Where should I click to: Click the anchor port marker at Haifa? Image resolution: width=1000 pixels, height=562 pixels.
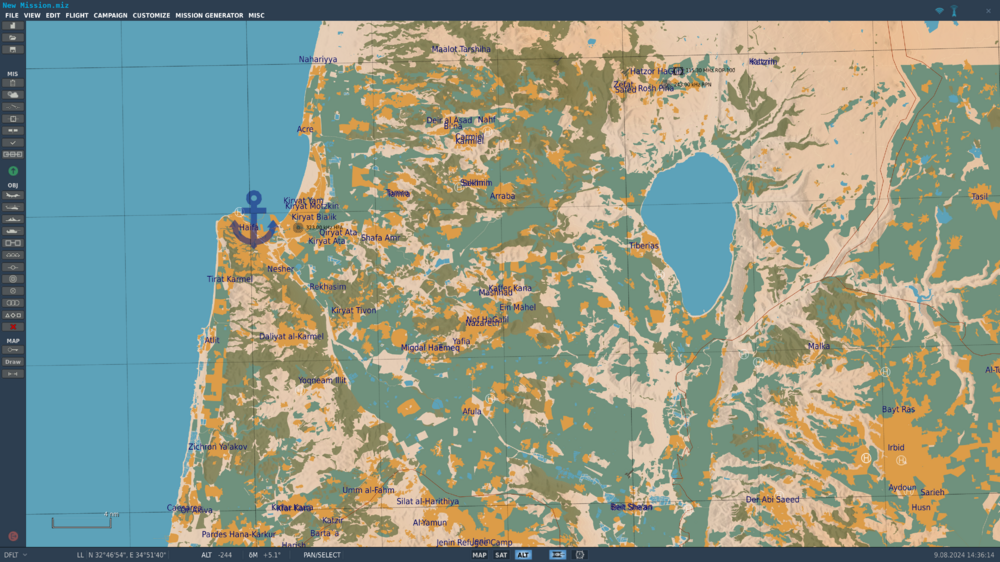(x=254, y=219)
